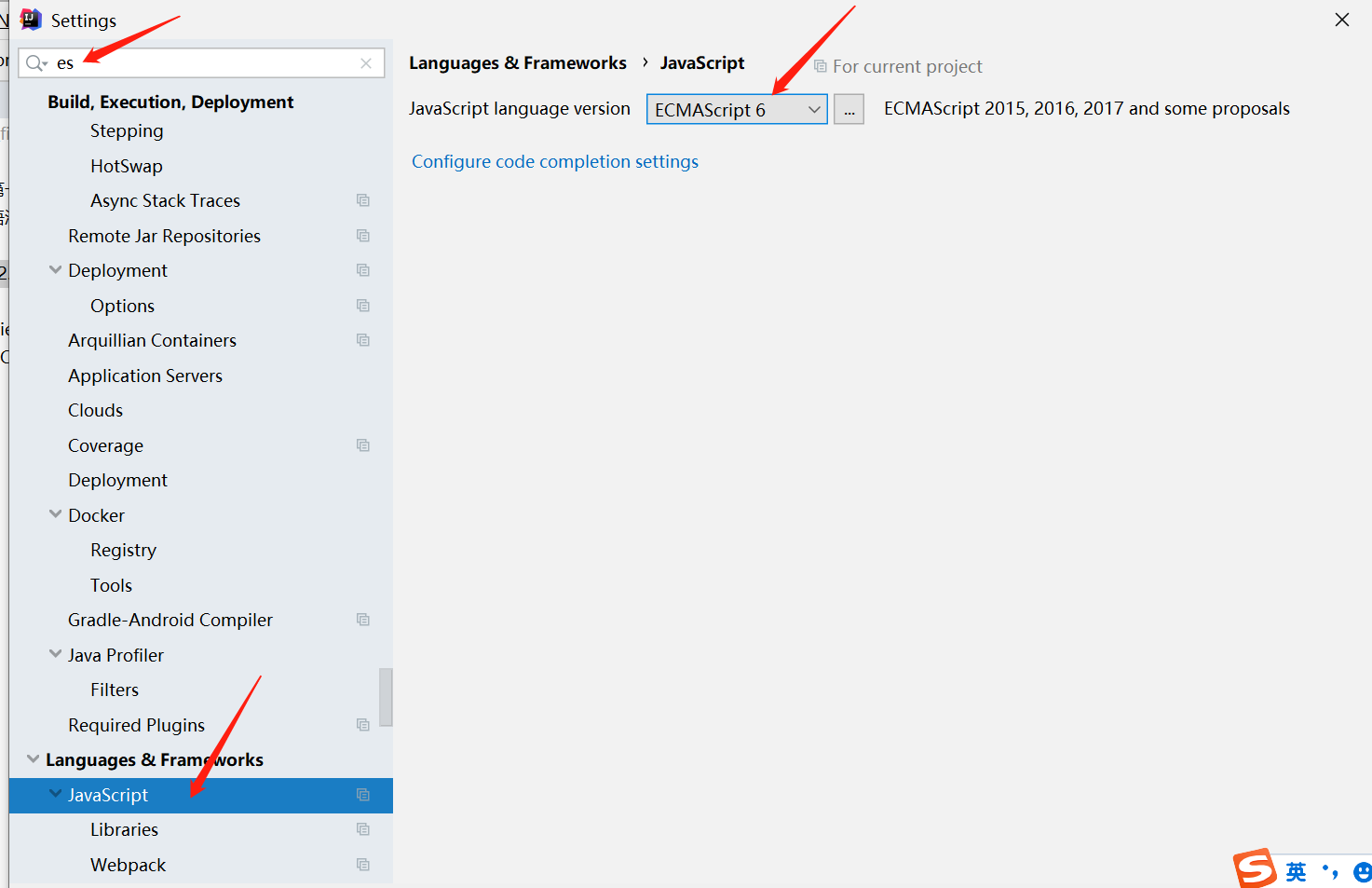
Task: Select Build, Execution, Deployment heading
Action: coord(170,102)
